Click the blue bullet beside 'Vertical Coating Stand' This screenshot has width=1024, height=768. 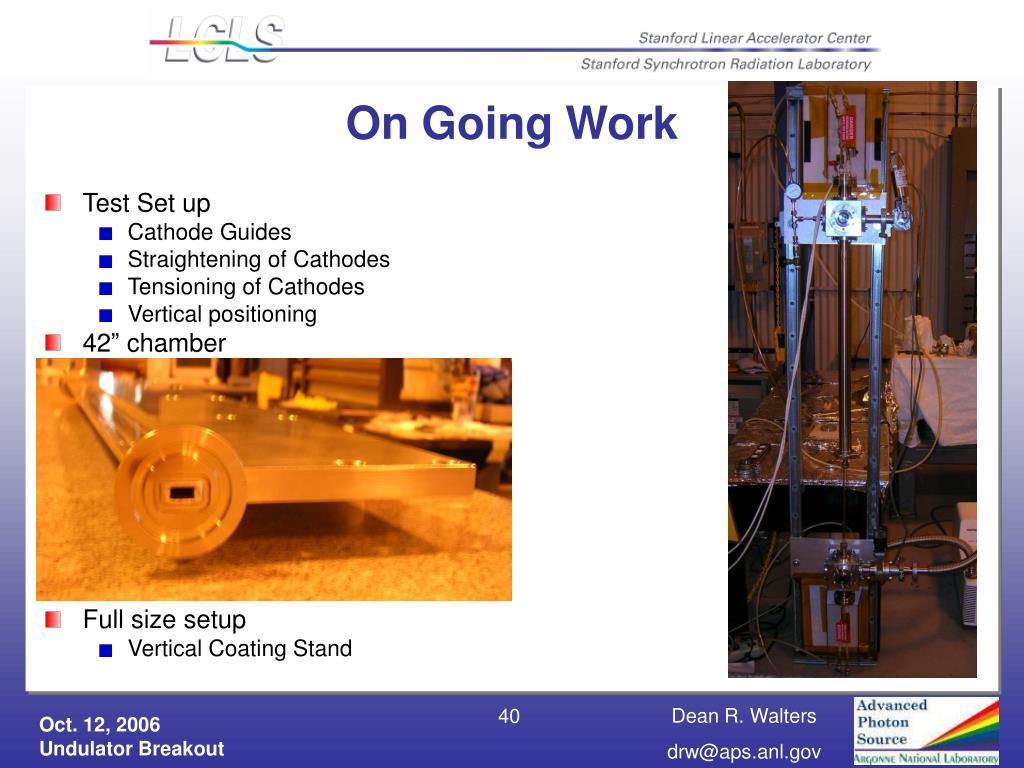pos(106,650)
